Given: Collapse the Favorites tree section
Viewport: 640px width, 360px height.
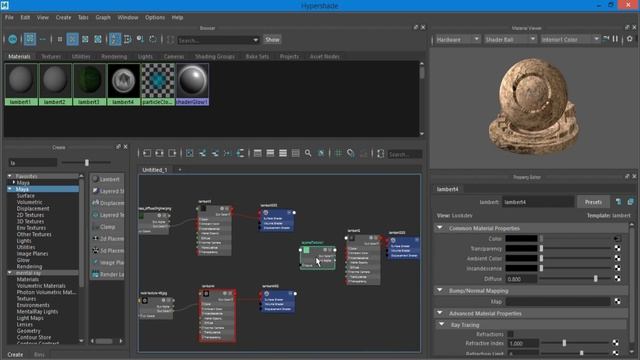Looking at the screenshot, I should click(x=9, y=176).
